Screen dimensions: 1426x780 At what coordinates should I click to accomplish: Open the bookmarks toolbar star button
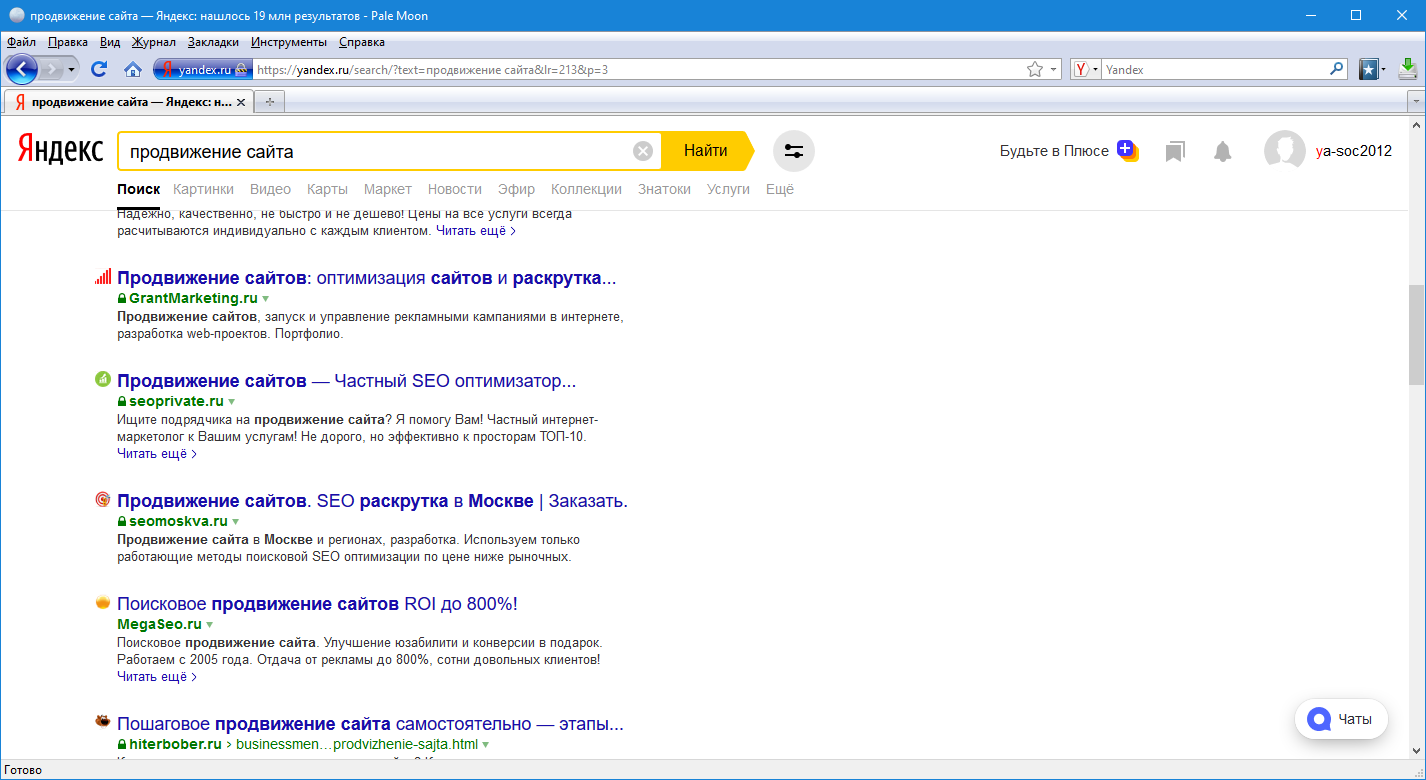1369,70
